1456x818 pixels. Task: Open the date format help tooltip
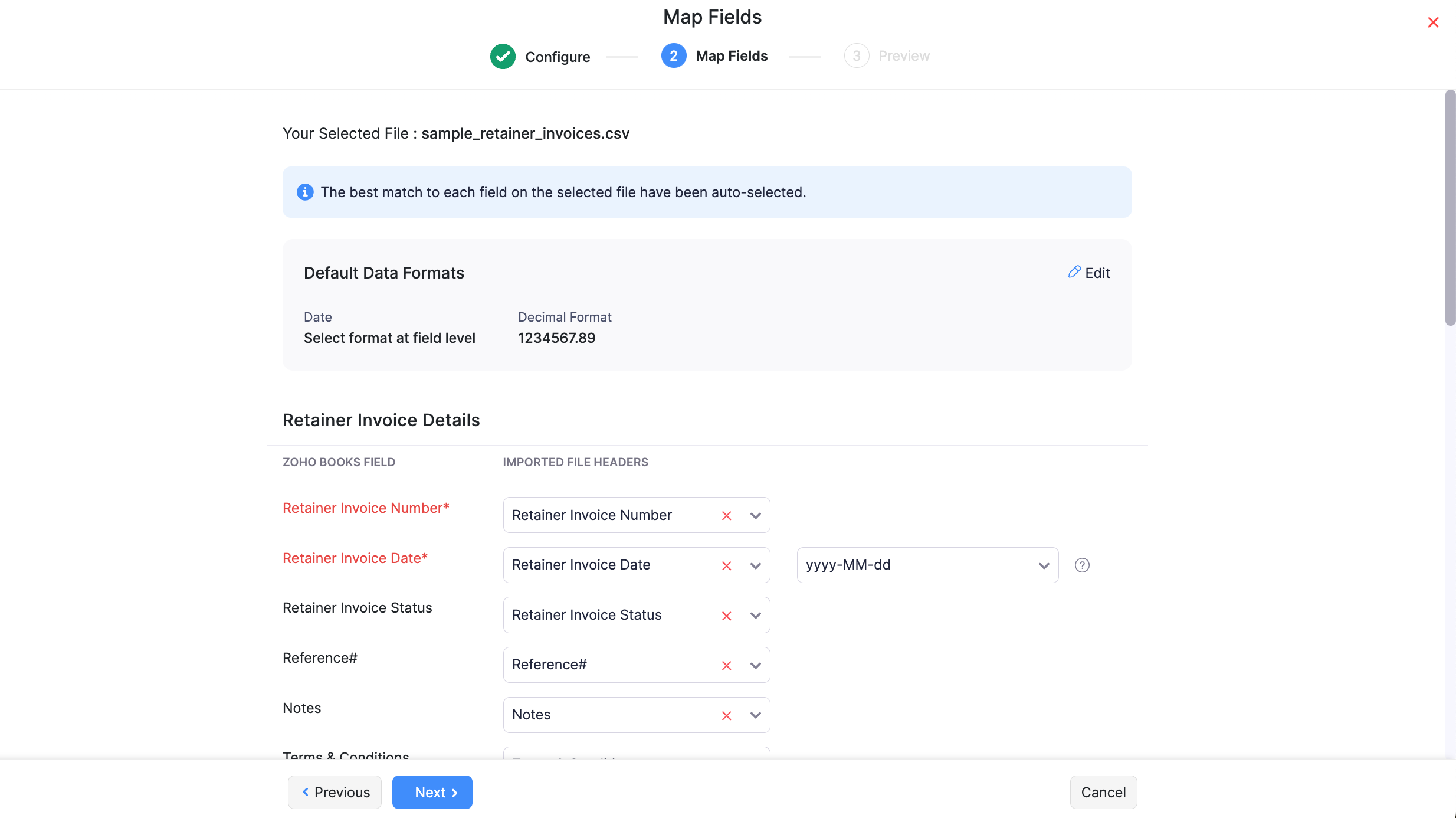(1083, 565)
